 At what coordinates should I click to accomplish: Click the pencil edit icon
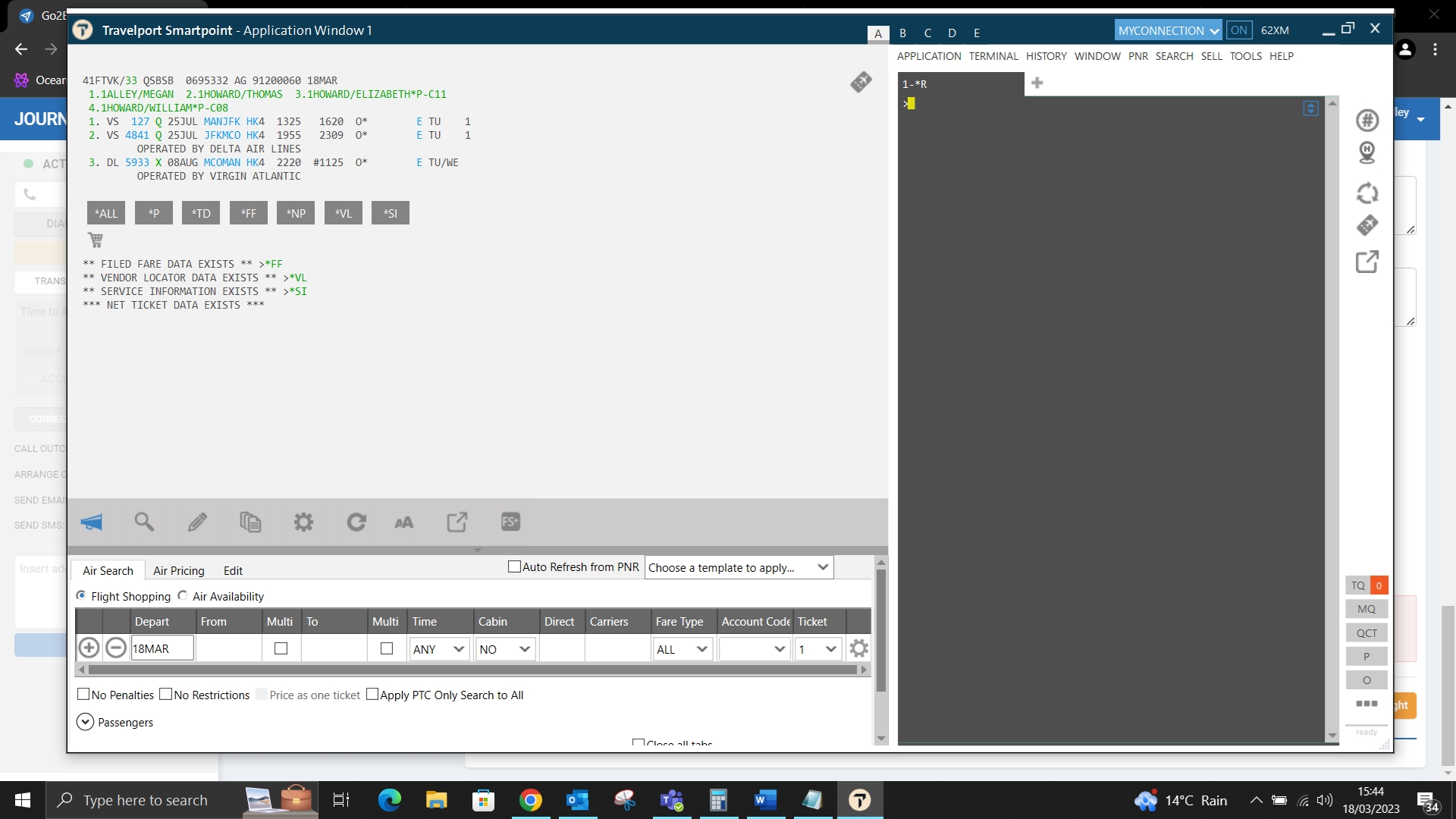pos(197,522)
